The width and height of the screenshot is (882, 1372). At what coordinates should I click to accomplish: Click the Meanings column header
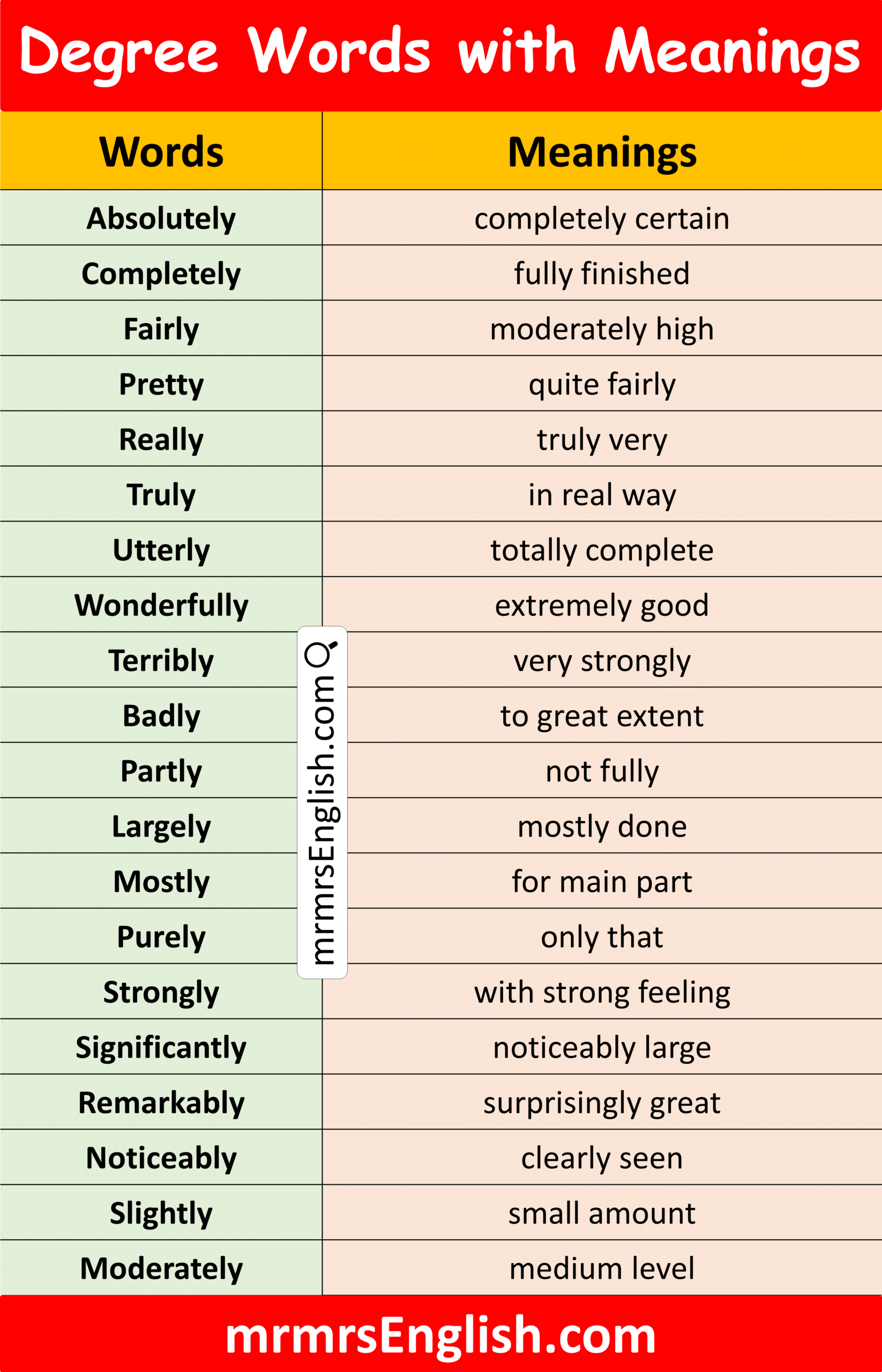pyautogui.click(x=602, y=152)
